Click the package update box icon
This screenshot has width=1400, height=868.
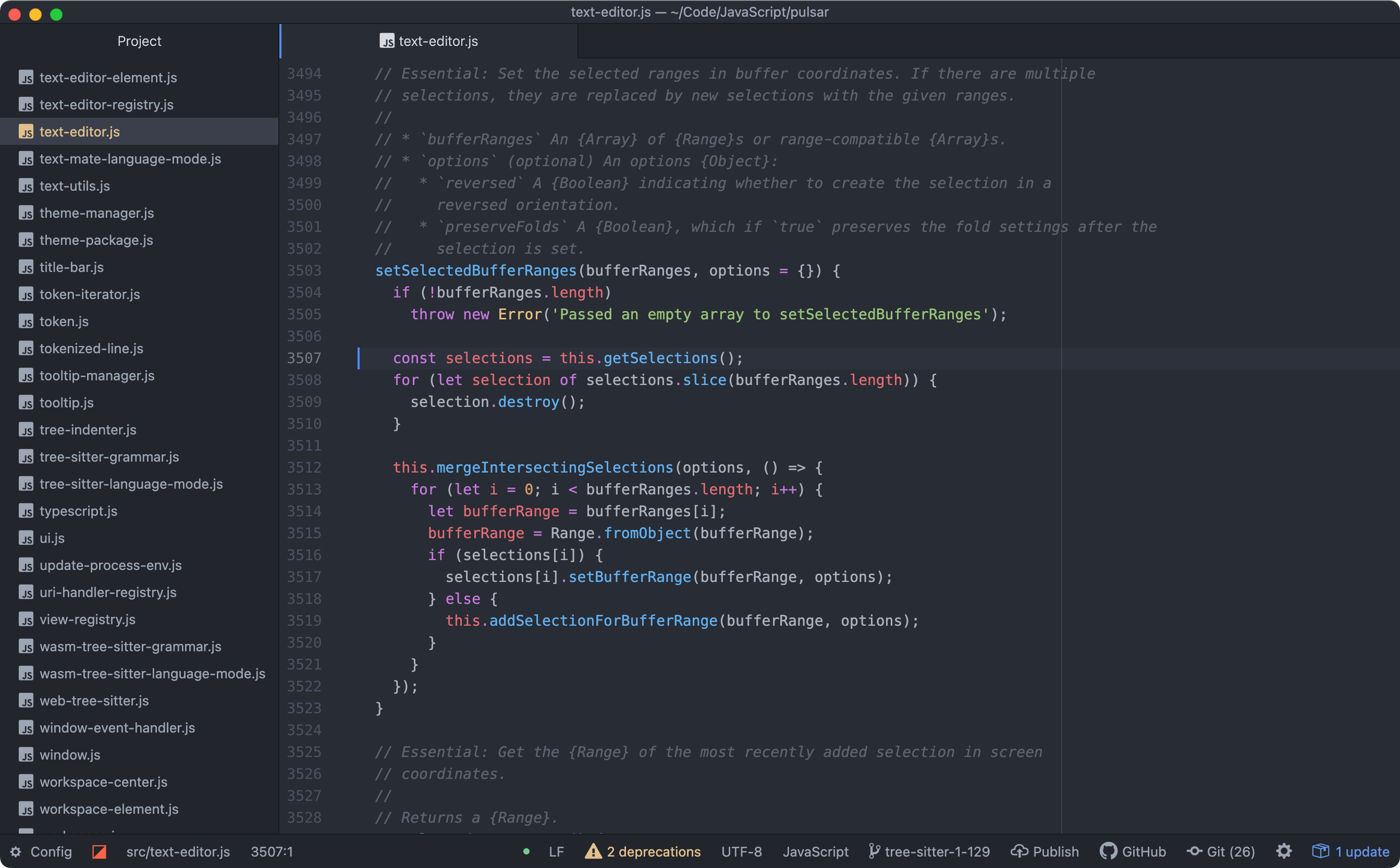click(1320, 851)
